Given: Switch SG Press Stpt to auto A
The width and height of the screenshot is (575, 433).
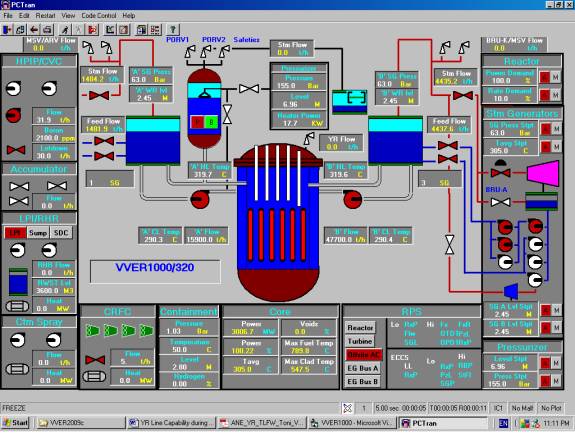Looking at the screenshot, I should point(546,129).
